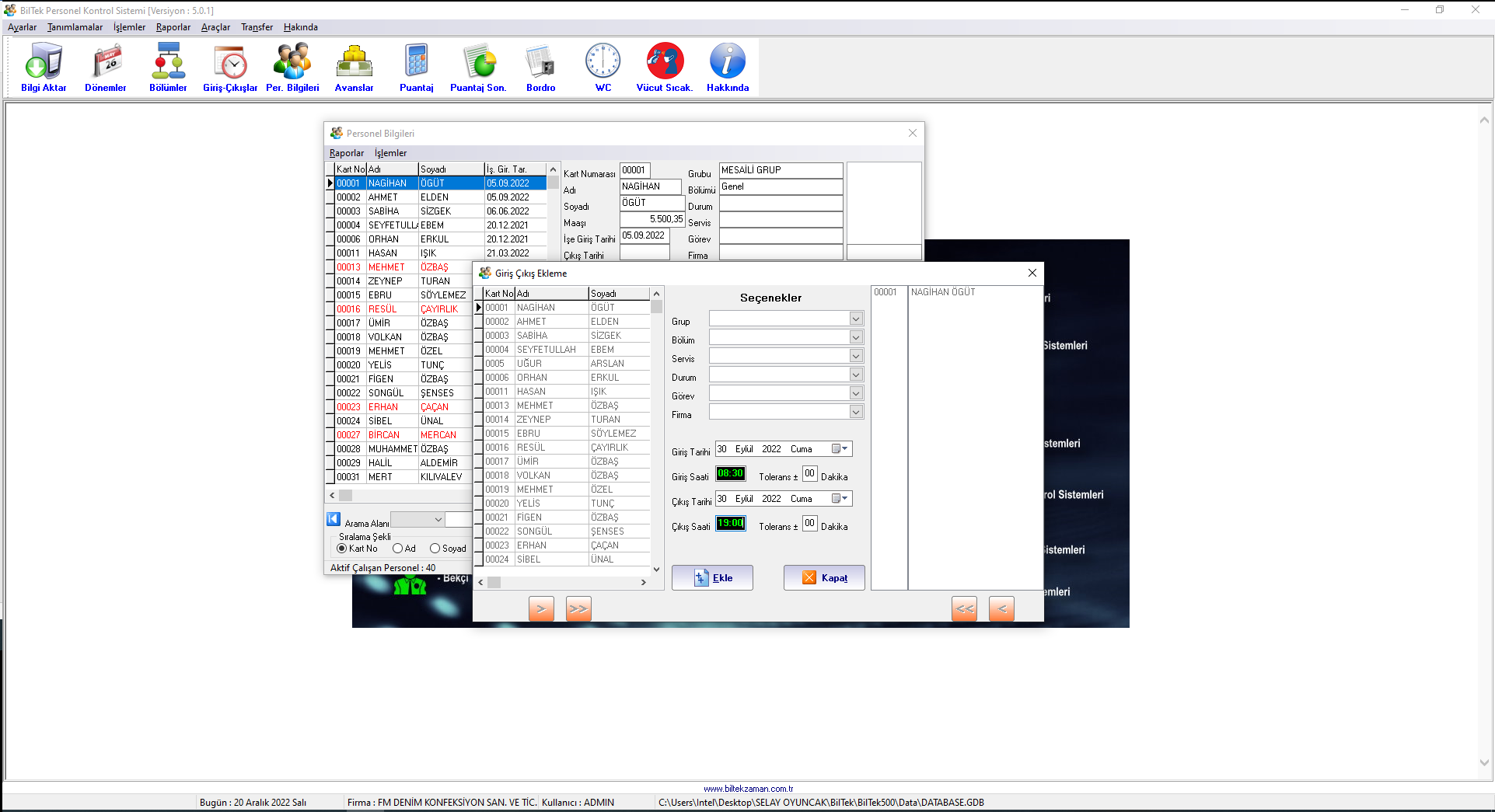
Task: Open the main İşlemler menu
Action: [x=129, y=27]
